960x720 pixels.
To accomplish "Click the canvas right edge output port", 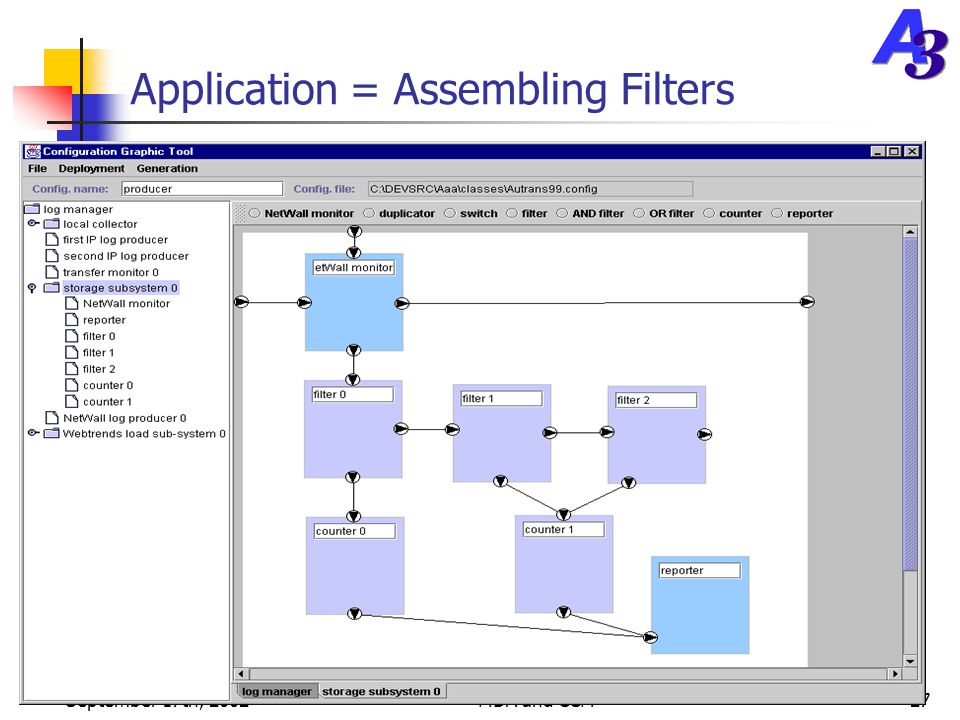I will point(808,302).
